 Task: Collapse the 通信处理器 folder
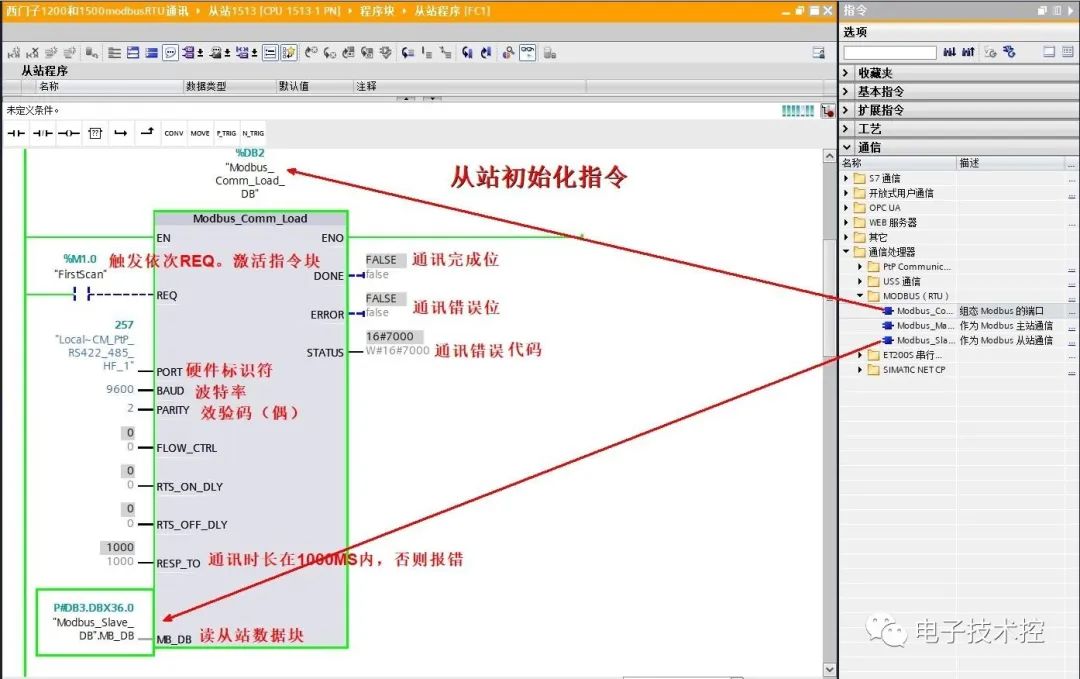pos(847,251)
